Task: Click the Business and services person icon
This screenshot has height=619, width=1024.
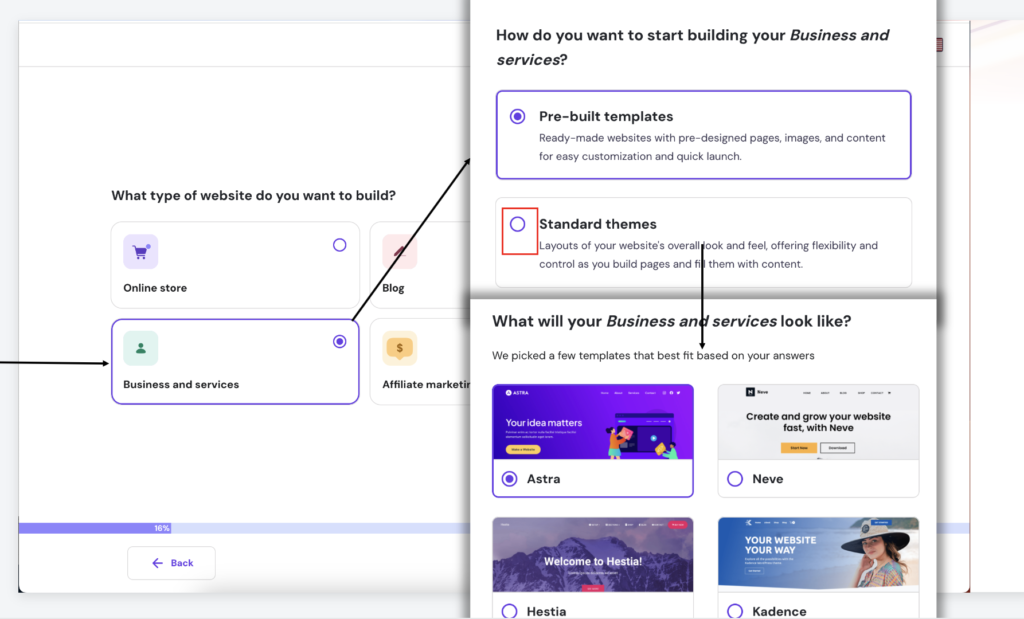Action: click(140, 348)
